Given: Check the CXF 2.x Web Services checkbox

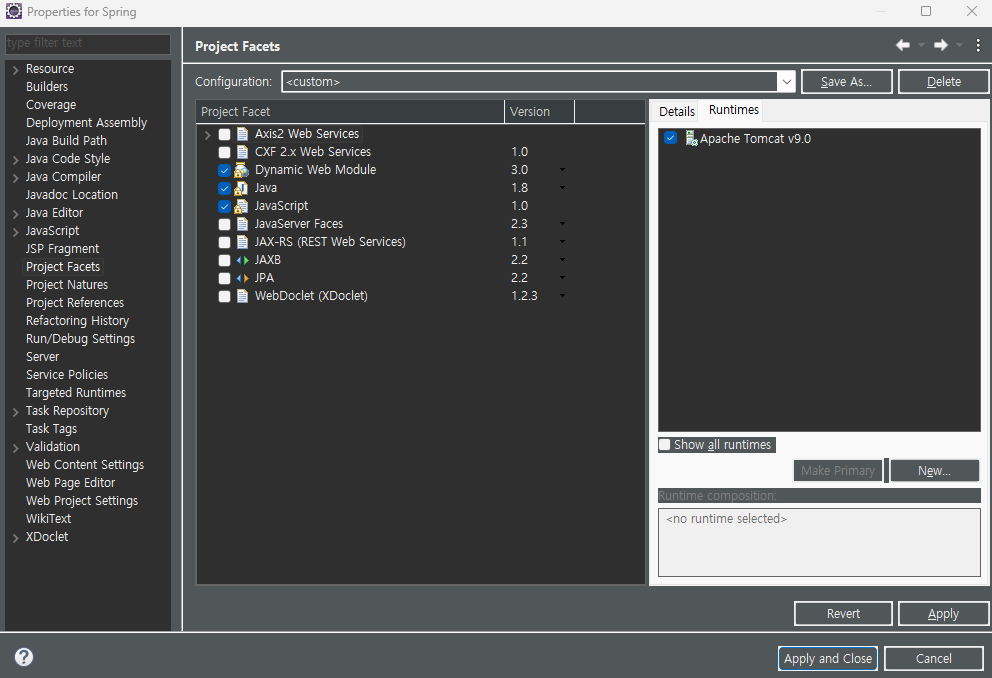Looking at the screenshot, I should tap(225, 152).
